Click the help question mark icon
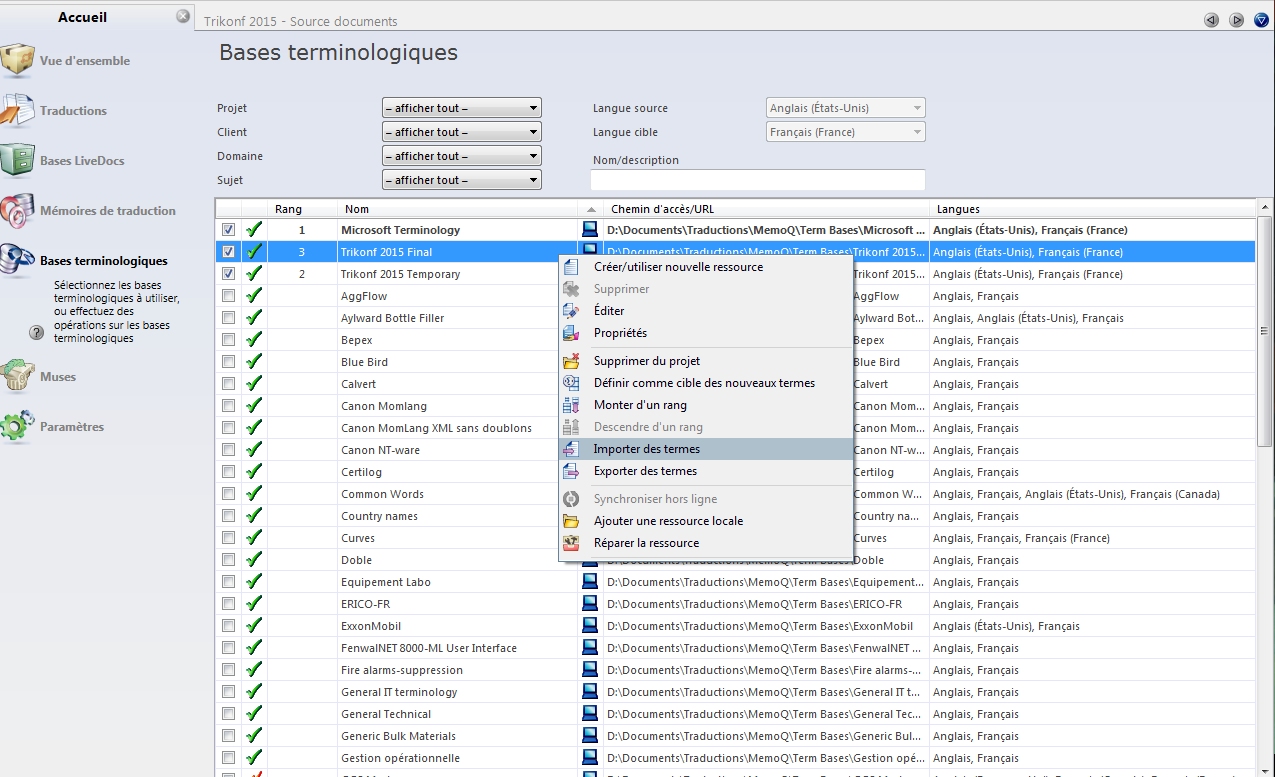Image resolution: width=1275 pixels, height=777 pixels. pos(37,332)
